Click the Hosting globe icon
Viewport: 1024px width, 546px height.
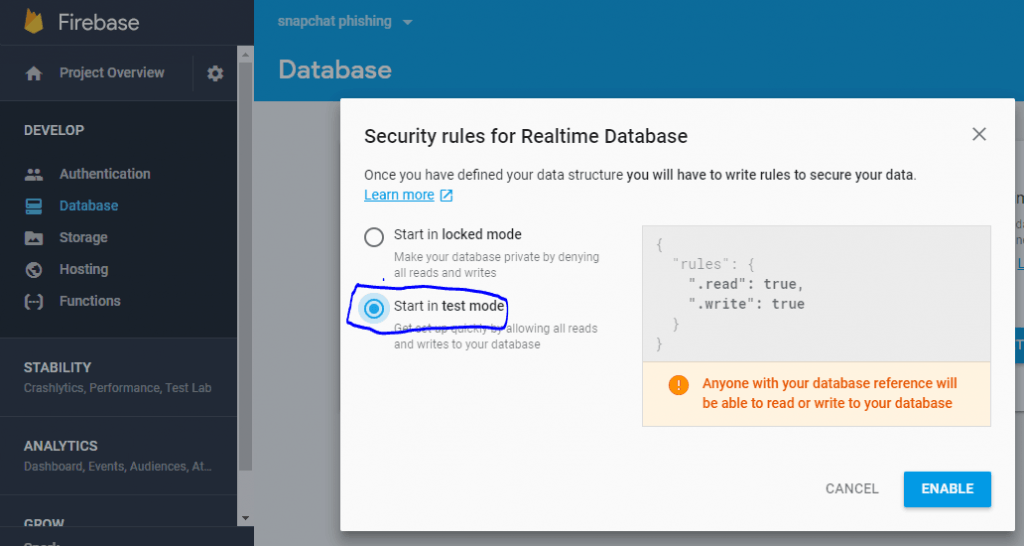coord(33,270)
